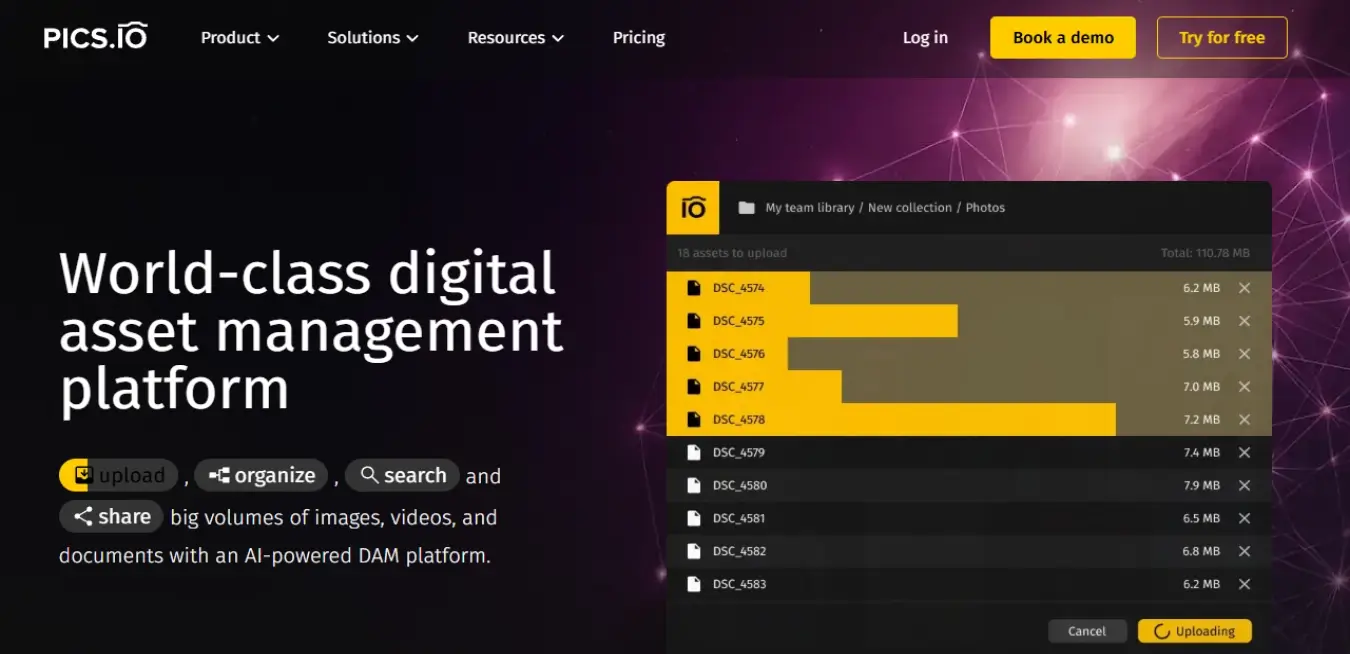The image size is (1350, 654).
Task: Click the file icon of DSC_4577
Action: click(693, 387)
